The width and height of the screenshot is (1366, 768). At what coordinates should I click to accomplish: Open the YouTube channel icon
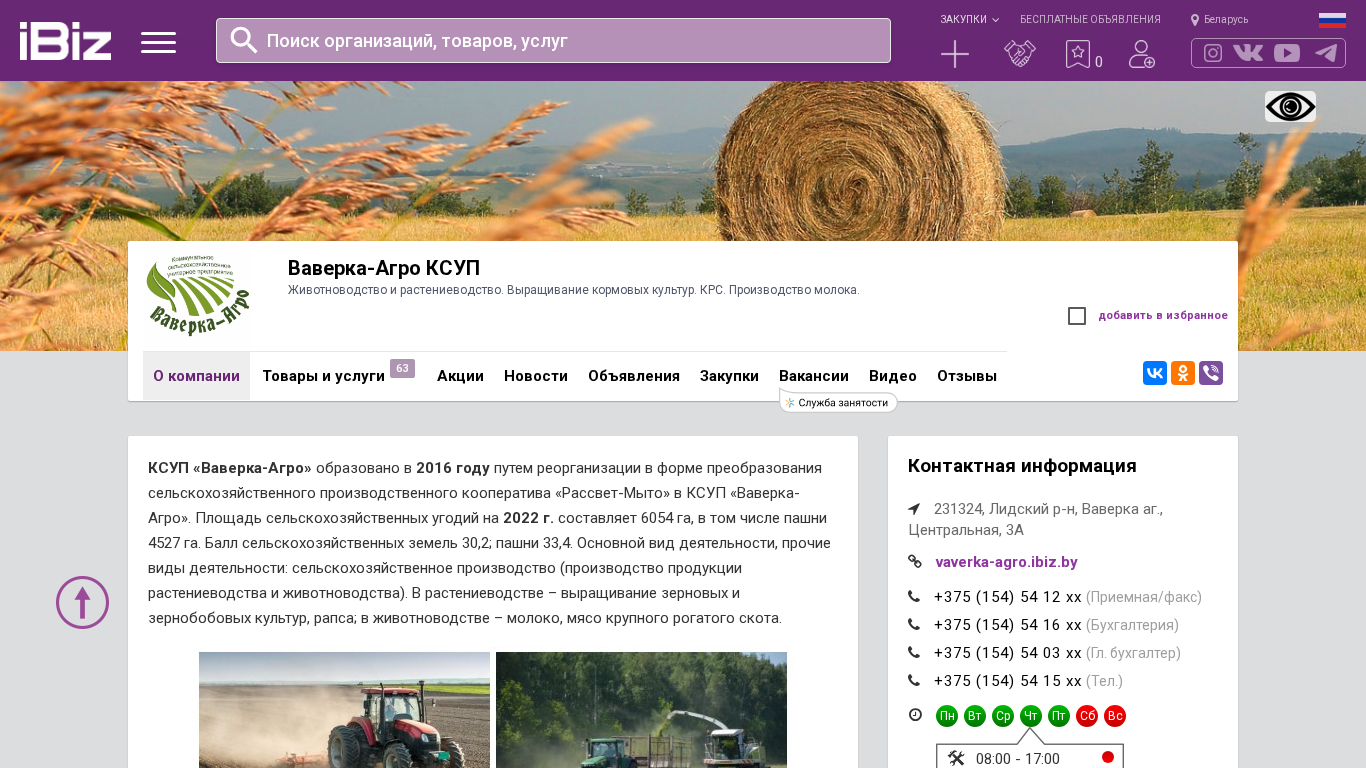1287,53
